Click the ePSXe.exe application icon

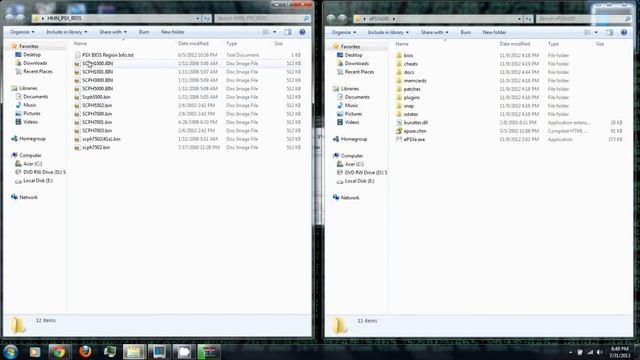[399, 139]
